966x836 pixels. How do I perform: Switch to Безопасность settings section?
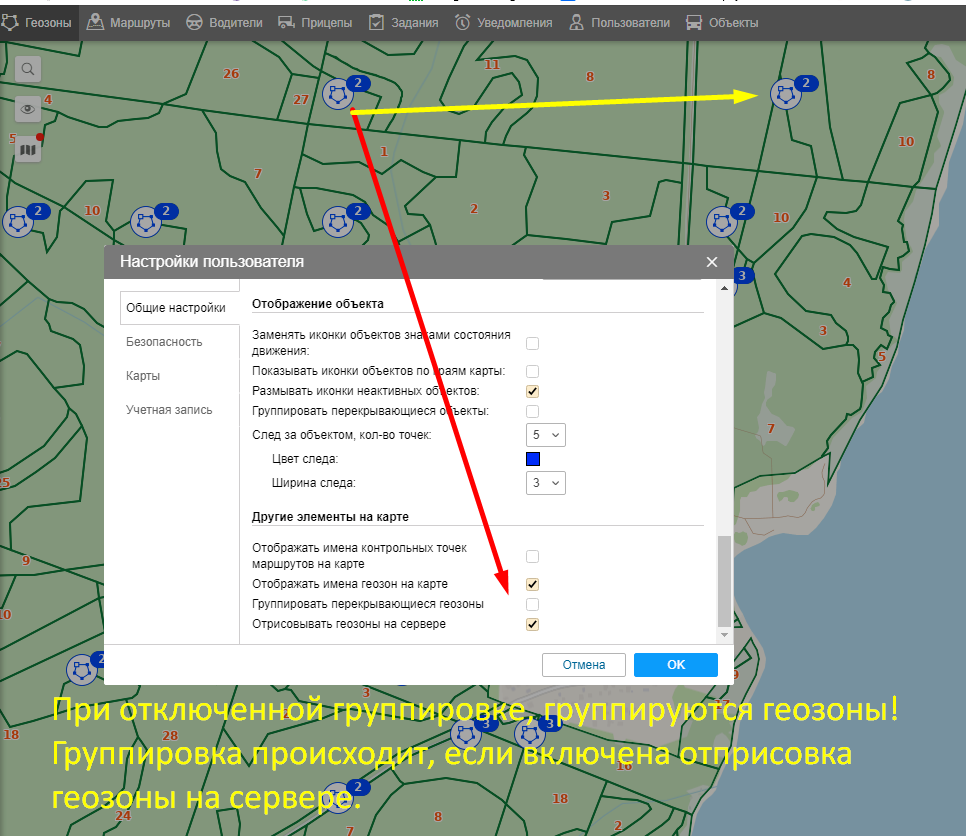[164, 342]
